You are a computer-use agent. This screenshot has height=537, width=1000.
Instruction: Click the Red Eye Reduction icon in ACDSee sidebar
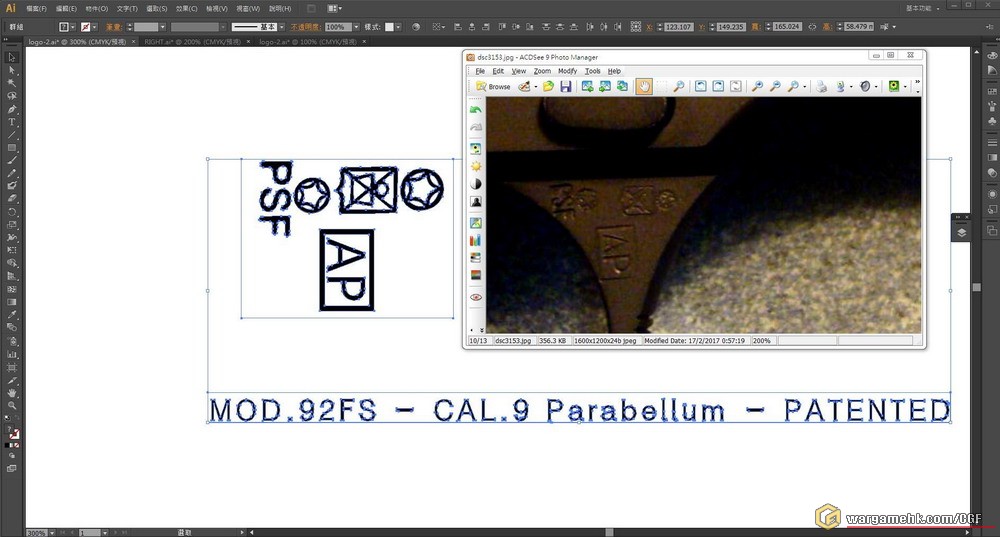pos(476,297)
